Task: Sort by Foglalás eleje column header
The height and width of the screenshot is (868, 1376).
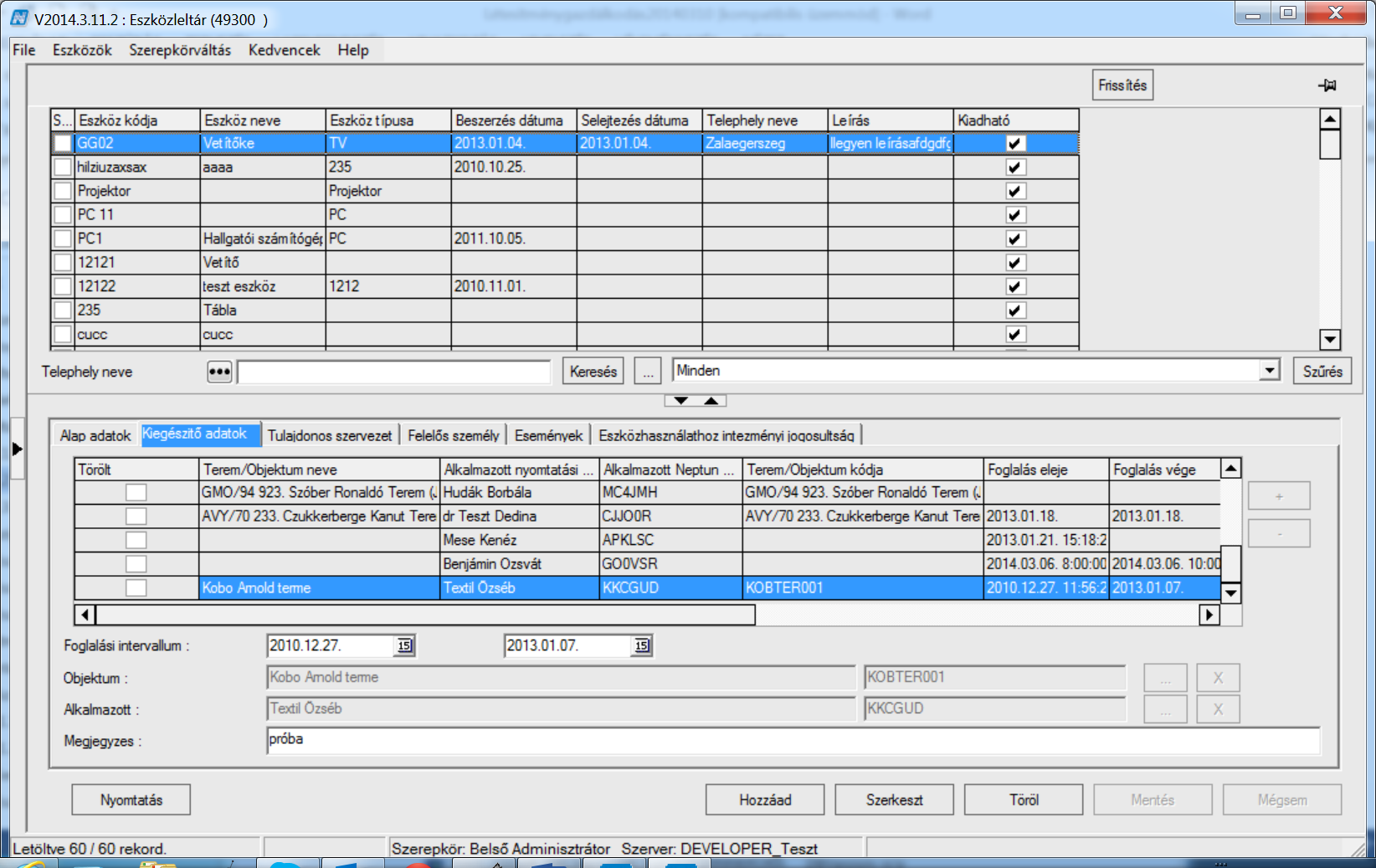Action: (1046, 470)
